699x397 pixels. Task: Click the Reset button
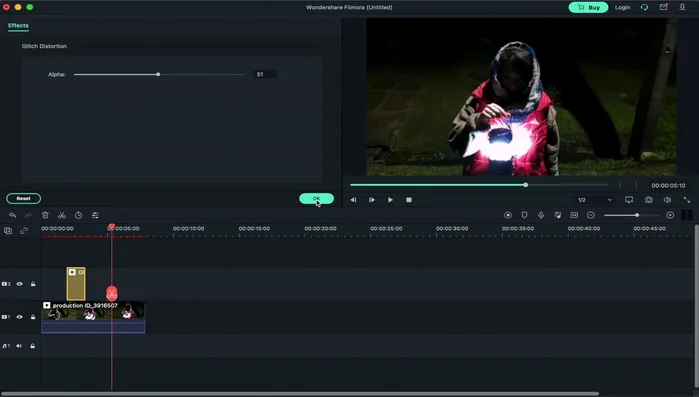pyautogui.click(x=24, y=199)
